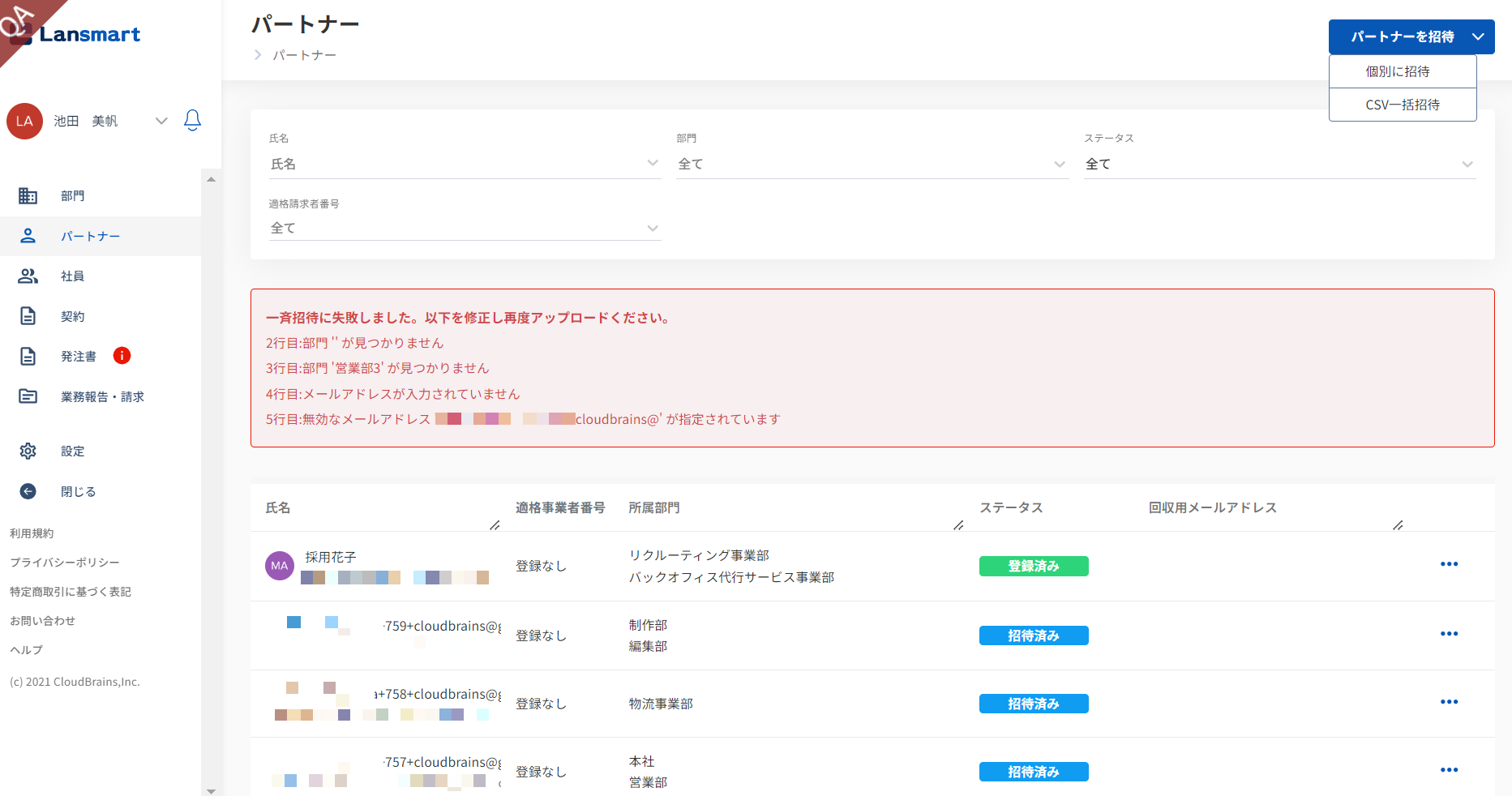
Task: Open the ヘルプ link
Action: [26, 650]
